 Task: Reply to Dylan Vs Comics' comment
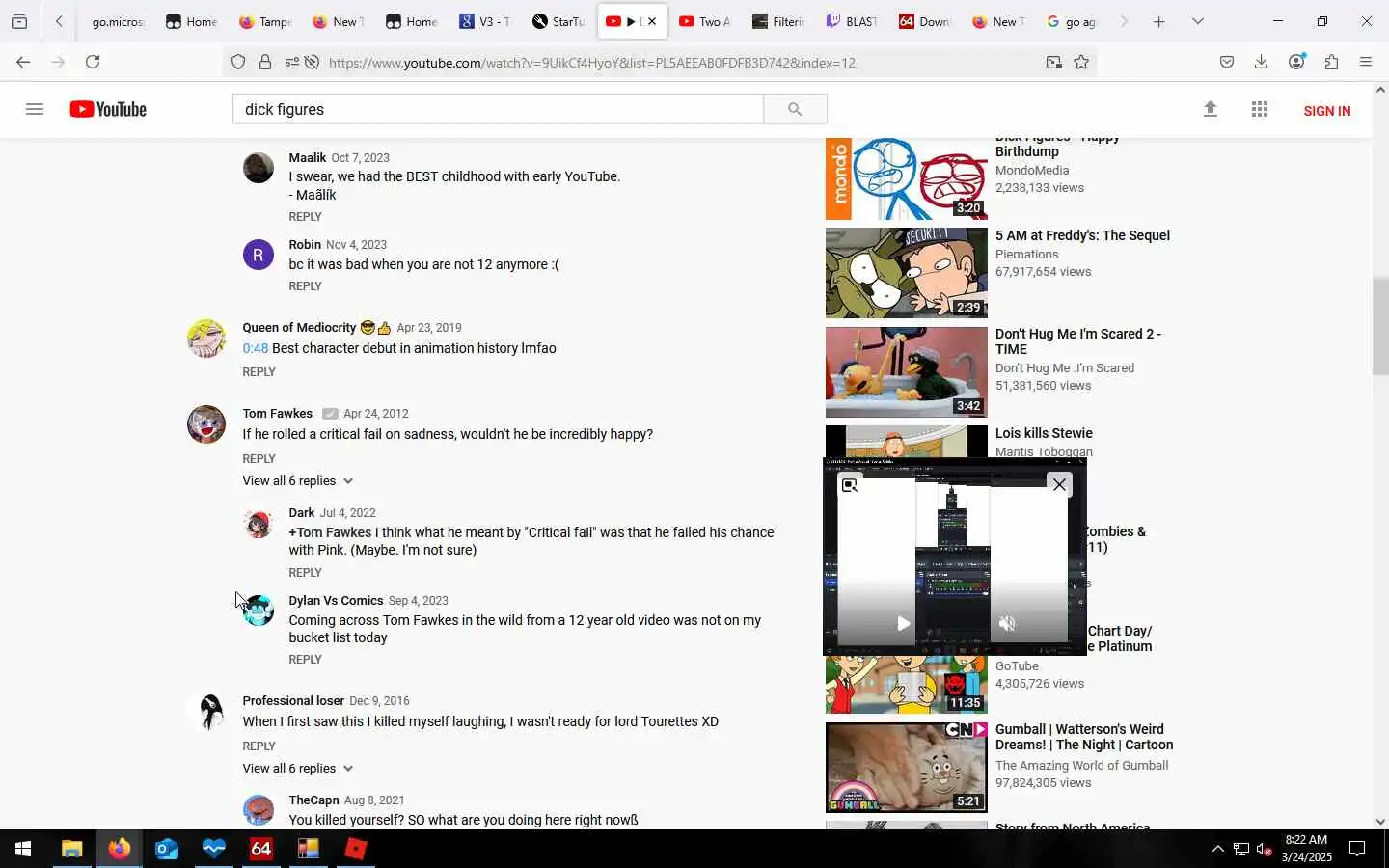coord(305,660)
